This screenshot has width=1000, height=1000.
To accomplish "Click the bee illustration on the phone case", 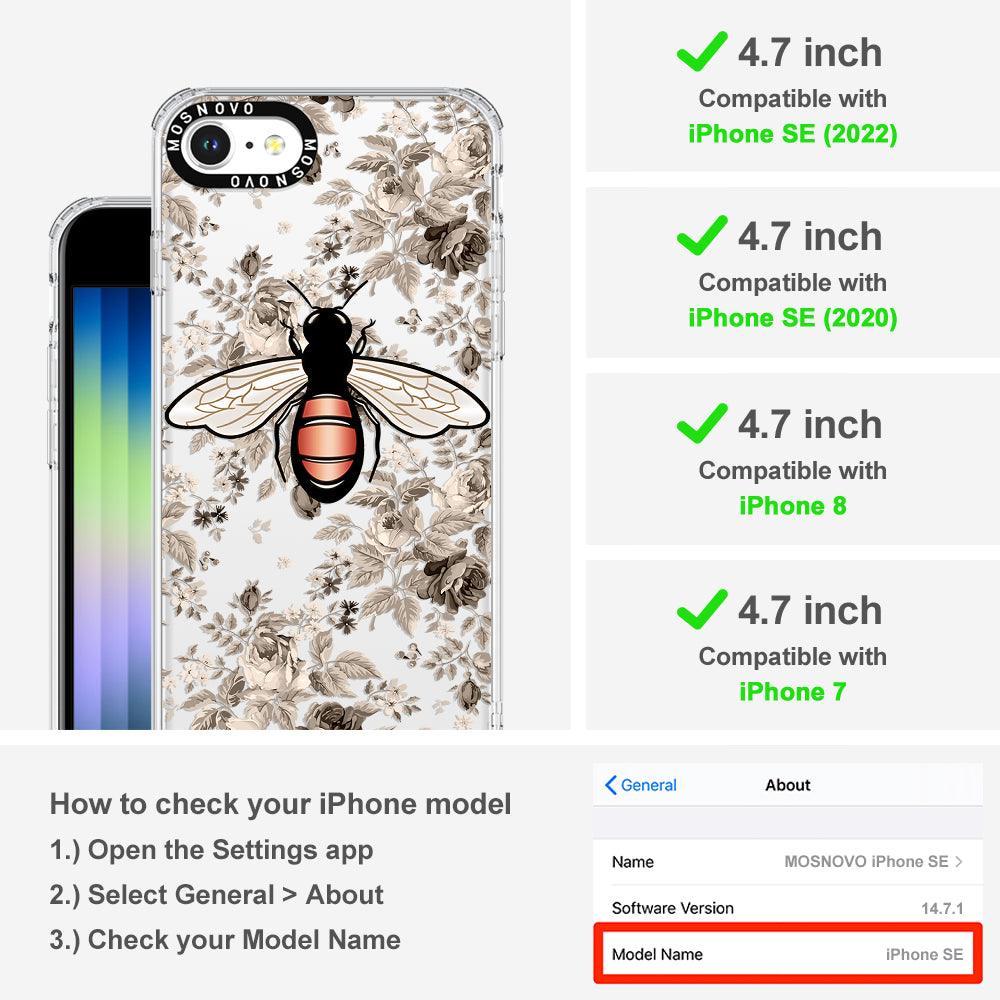I will [327, 390].
